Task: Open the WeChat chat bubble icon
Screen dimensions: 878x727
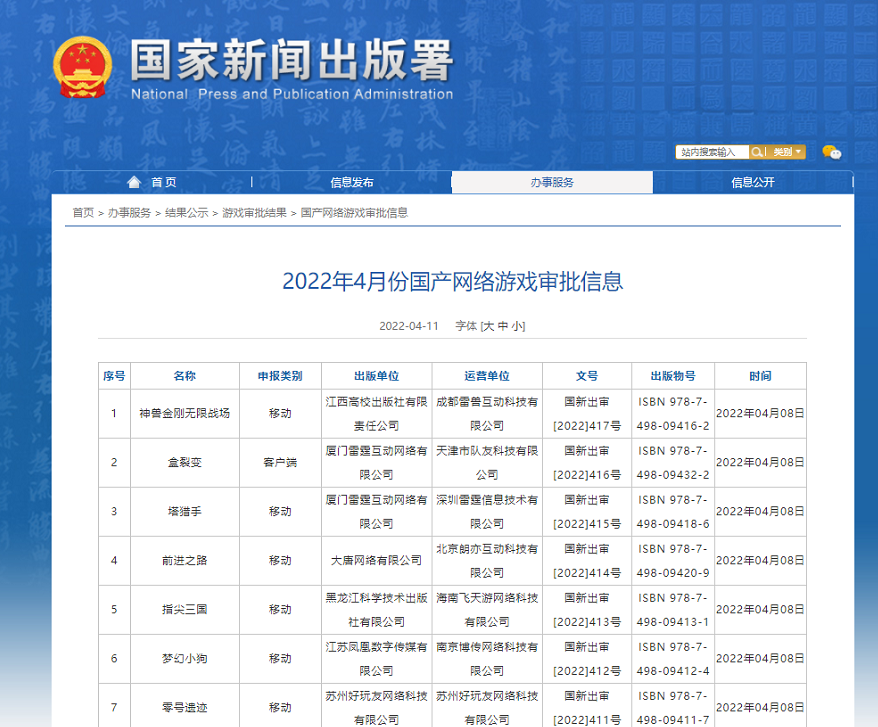Action: coord(831,152)
